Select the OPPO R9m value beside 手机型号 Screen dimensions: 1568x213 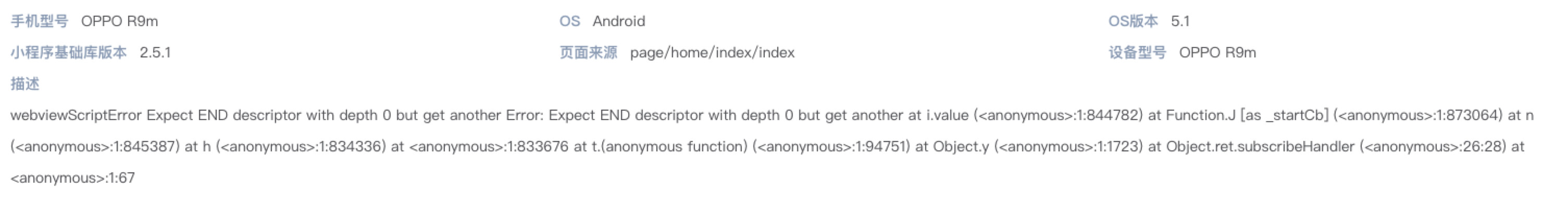coord(119,21)
